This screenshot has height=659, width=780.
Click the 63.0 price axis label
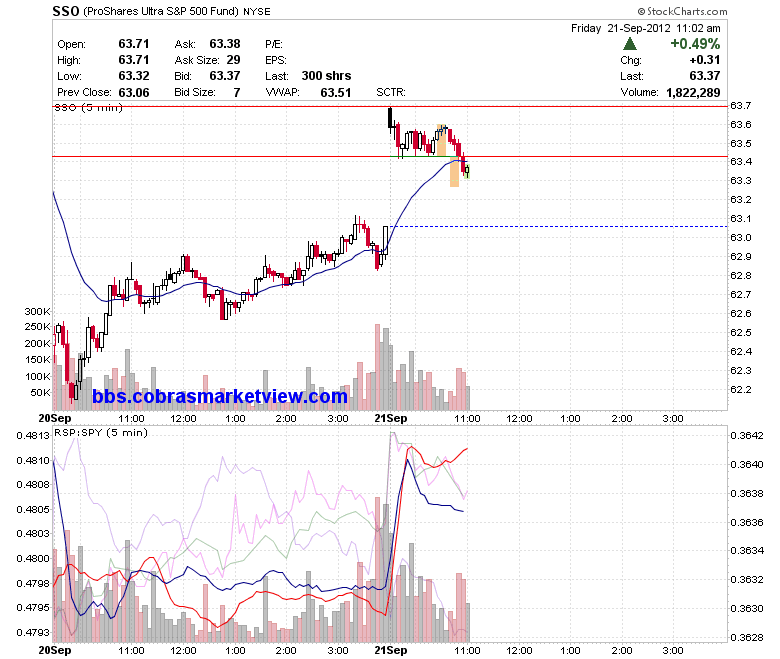tap(741, 238)
